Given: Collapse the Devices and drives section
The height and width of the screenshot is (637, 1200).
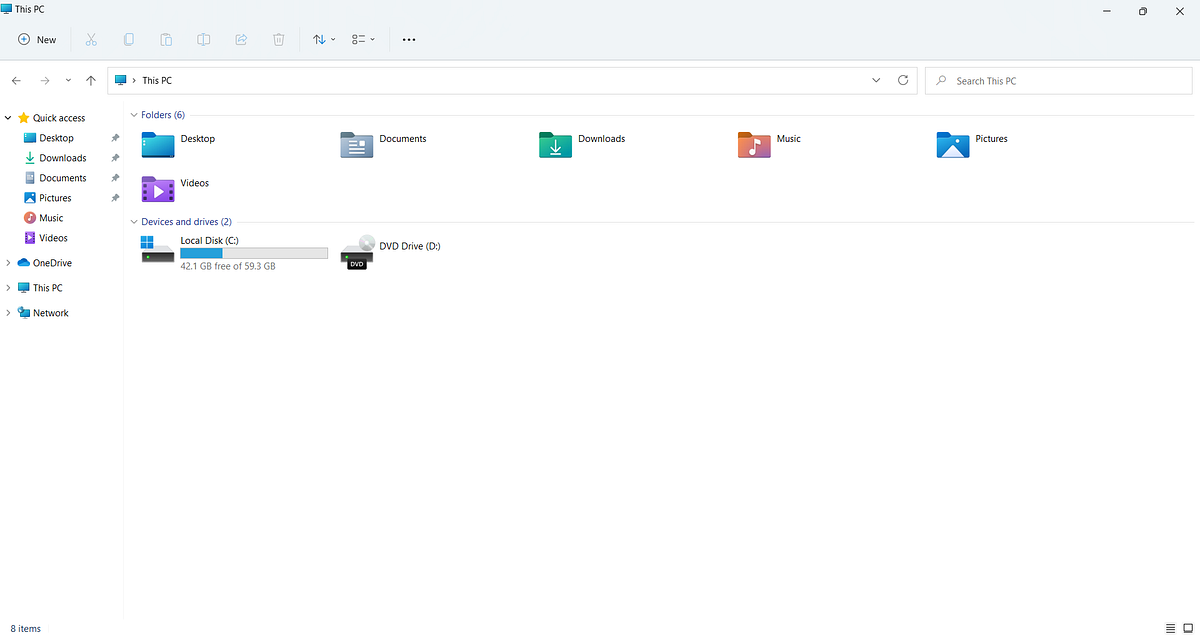Looking at the screenshot, I should [134, 221].
